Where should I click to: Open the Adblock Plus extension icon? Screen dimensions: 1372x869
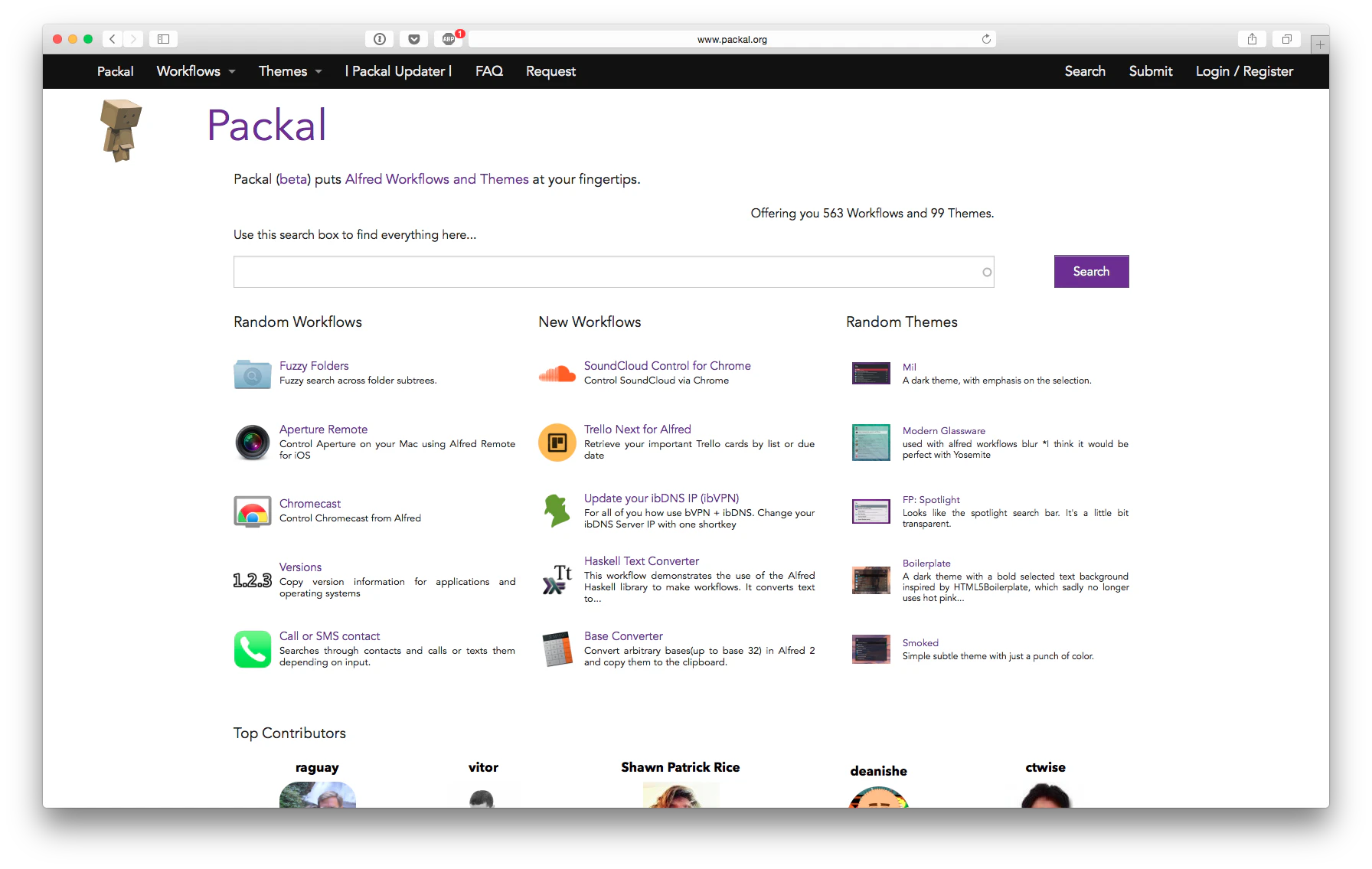point(449,39)
